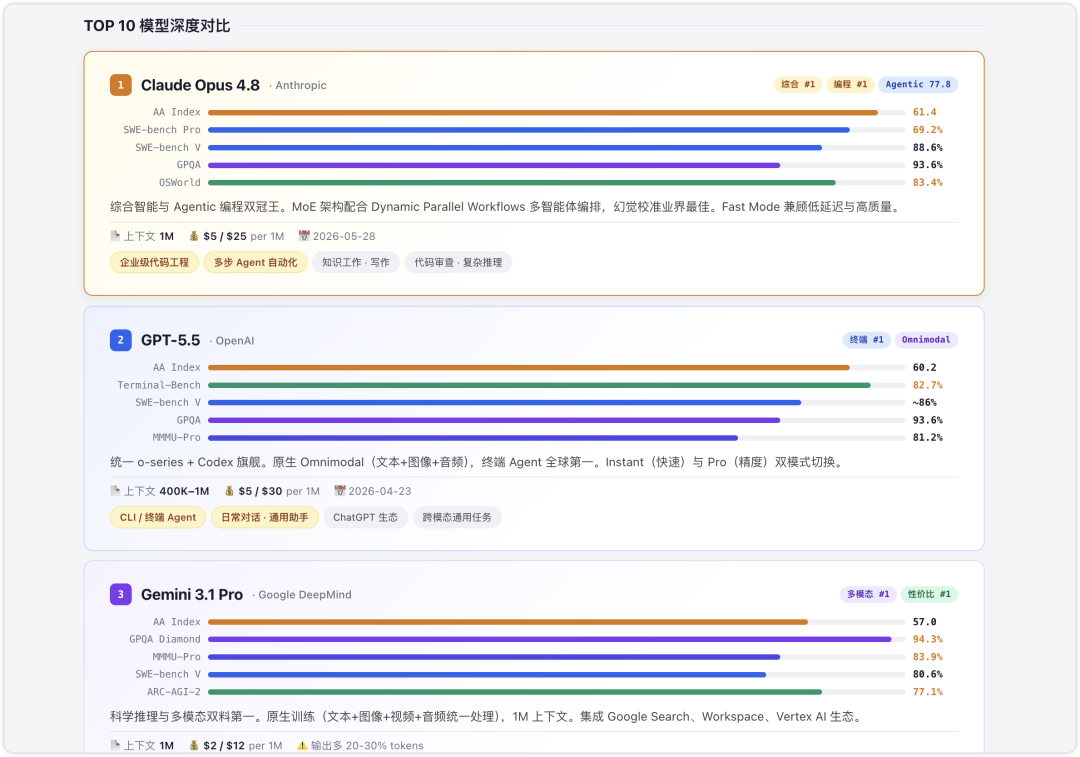Click the 综合 #1 badge on Claude card
The height and width of the screenshot is (757, 1080).
pyautogui.click(x=798, y=84)
